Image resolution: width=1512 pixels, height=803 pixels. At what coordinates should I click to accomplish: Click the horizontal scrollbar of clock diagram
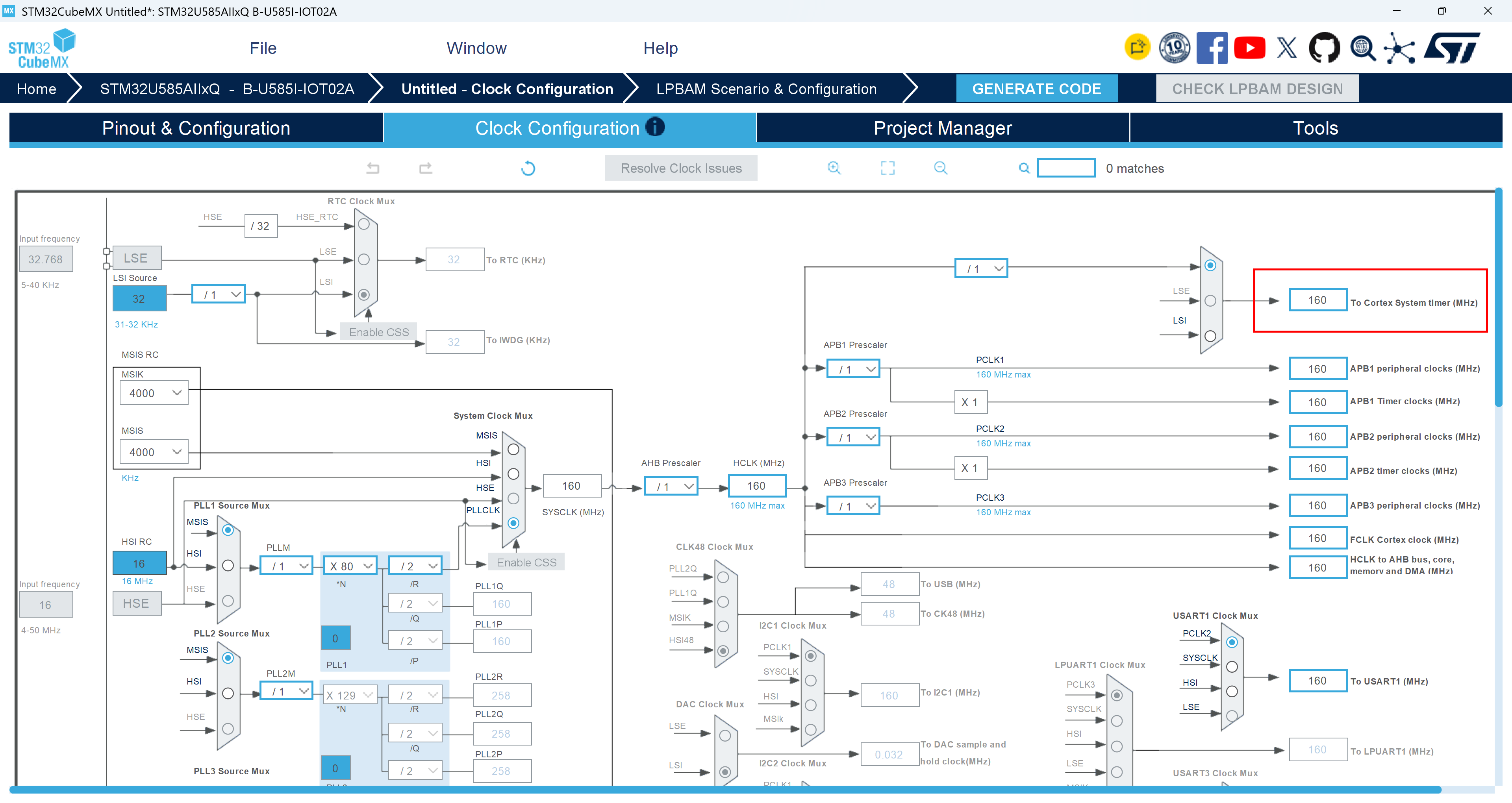click(x=725, y=790)
